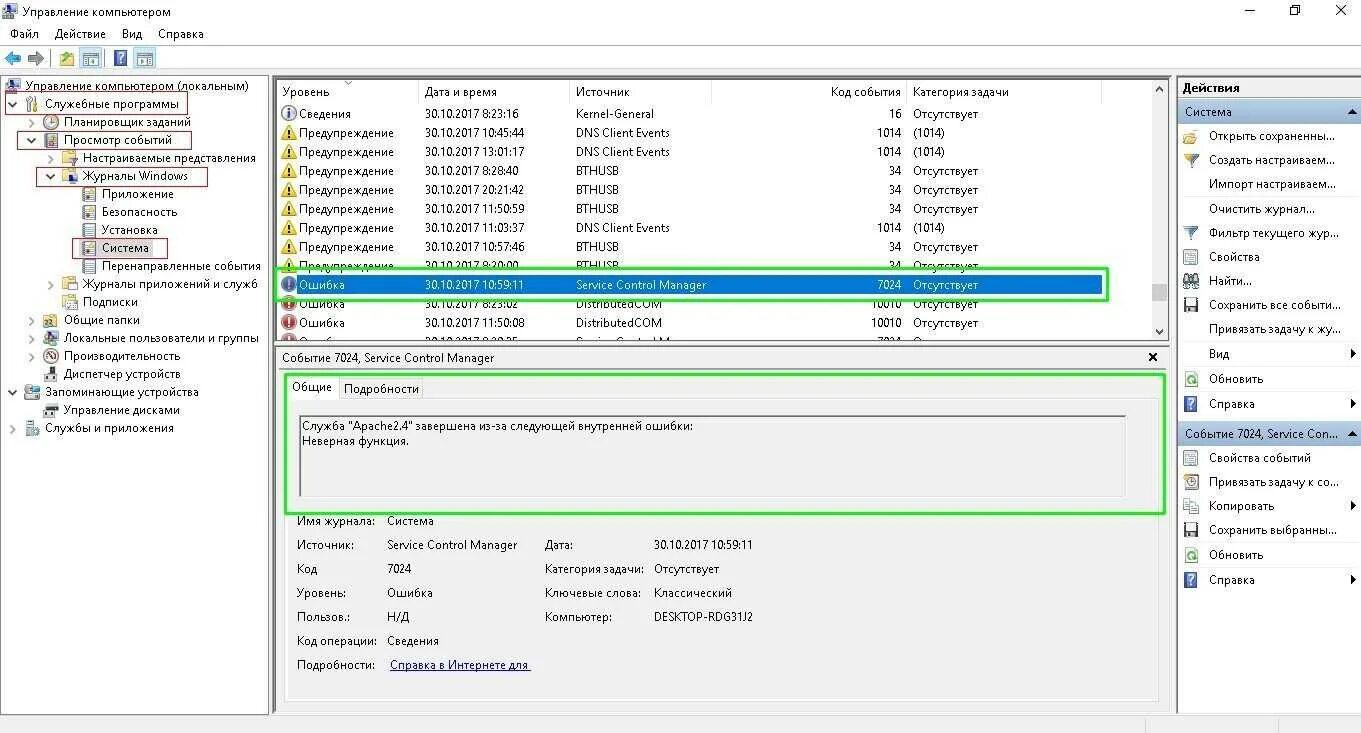This screenshot has width=1361, height=733.
Task: Click the Copy icon in actions pane
Action: pos(1191,506)
